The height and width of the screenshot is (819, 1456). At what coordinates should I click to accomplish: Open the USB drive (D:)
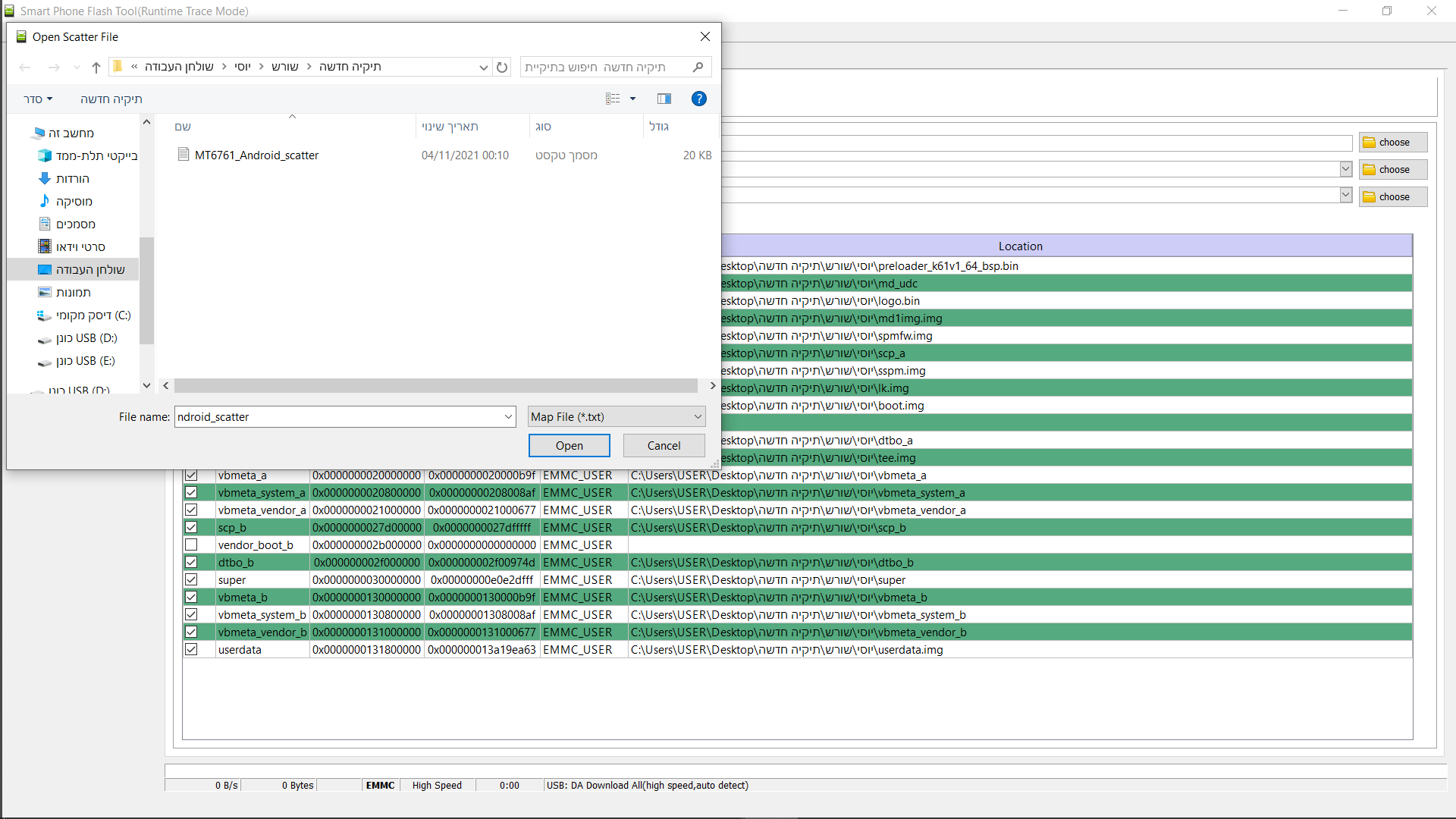78,338
